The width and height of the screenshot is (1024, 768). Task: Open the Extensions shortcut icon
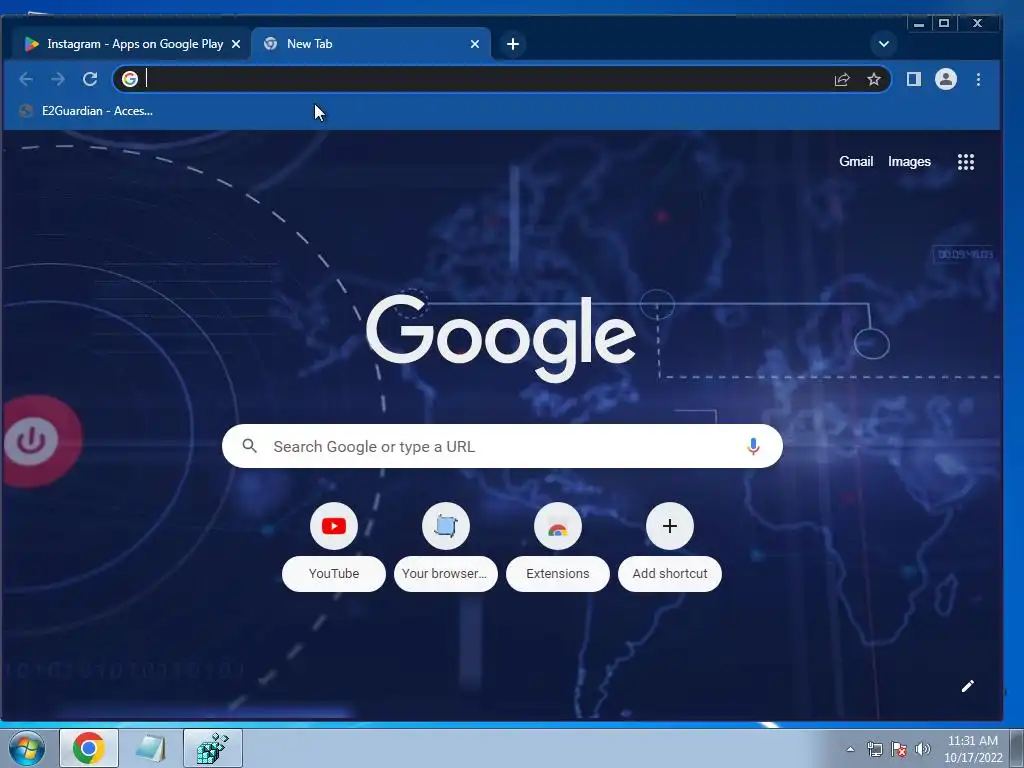click(558, 526)
